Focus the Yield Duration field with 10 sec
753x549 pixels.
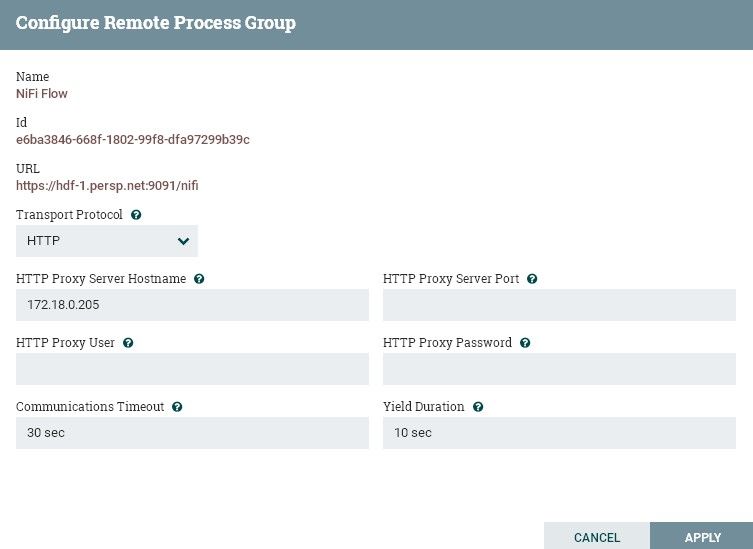click(x=559, y=433)
